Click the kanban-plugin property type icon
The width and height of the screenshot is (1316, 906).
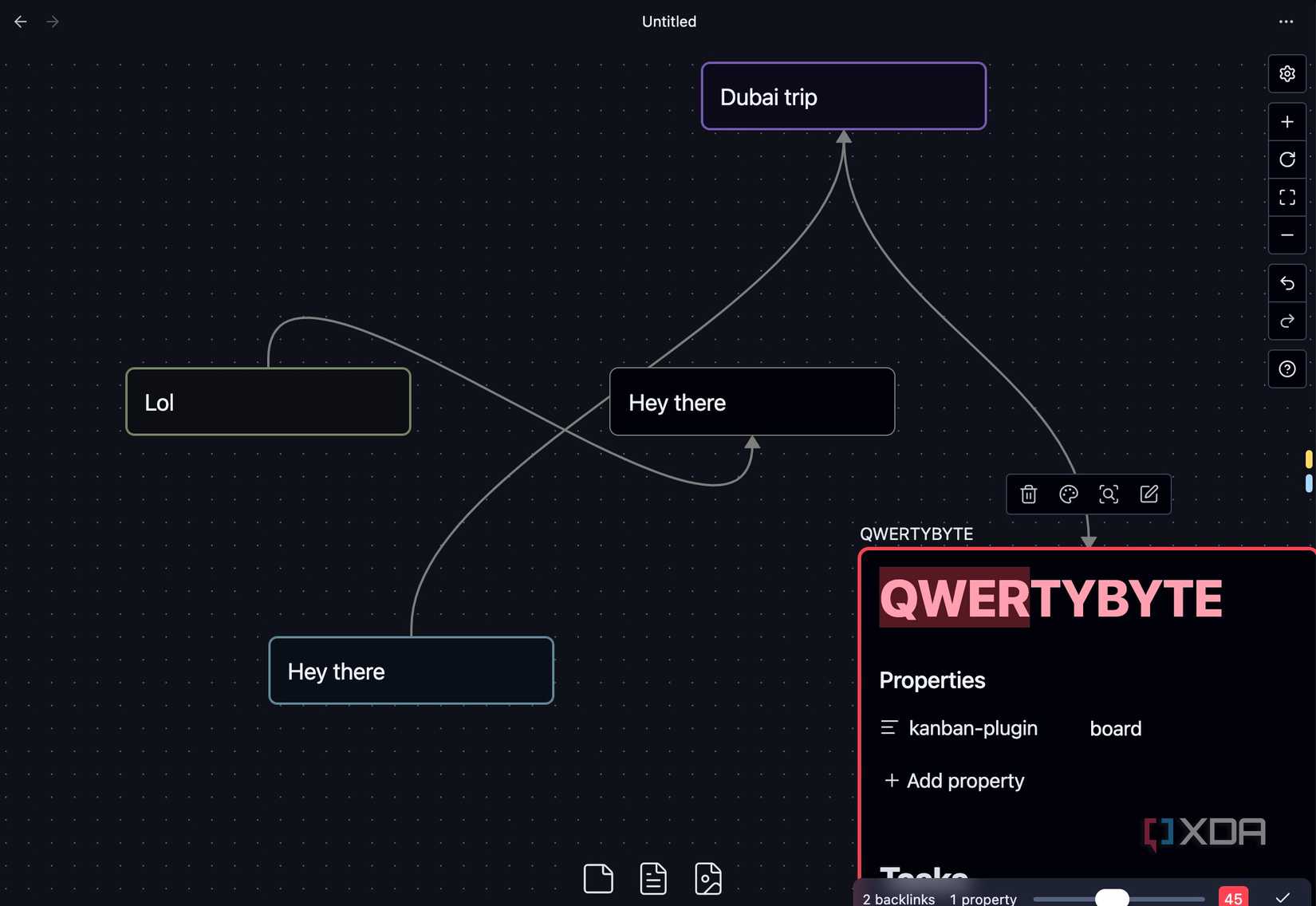coord(889,728)
